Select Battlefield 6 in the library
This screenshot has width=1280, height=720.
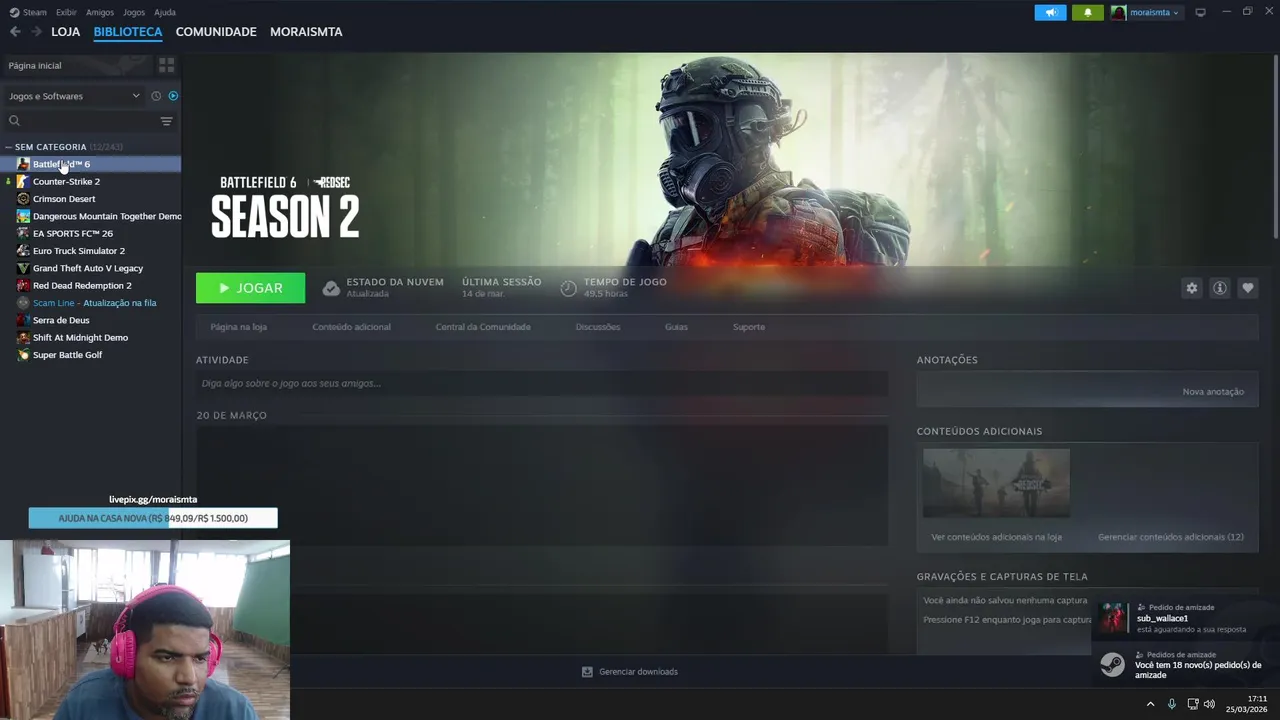click(90, 164)
